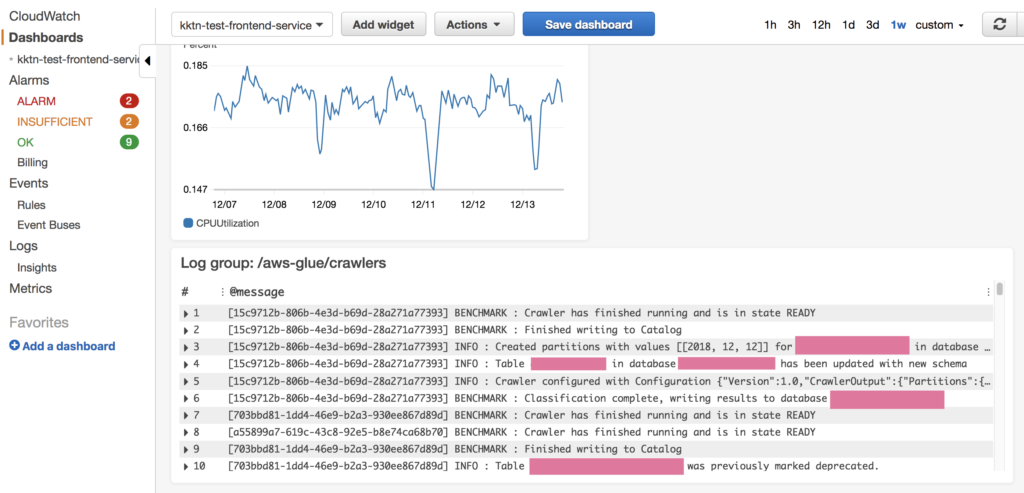Expand log row 2

(x=187, y=330)
